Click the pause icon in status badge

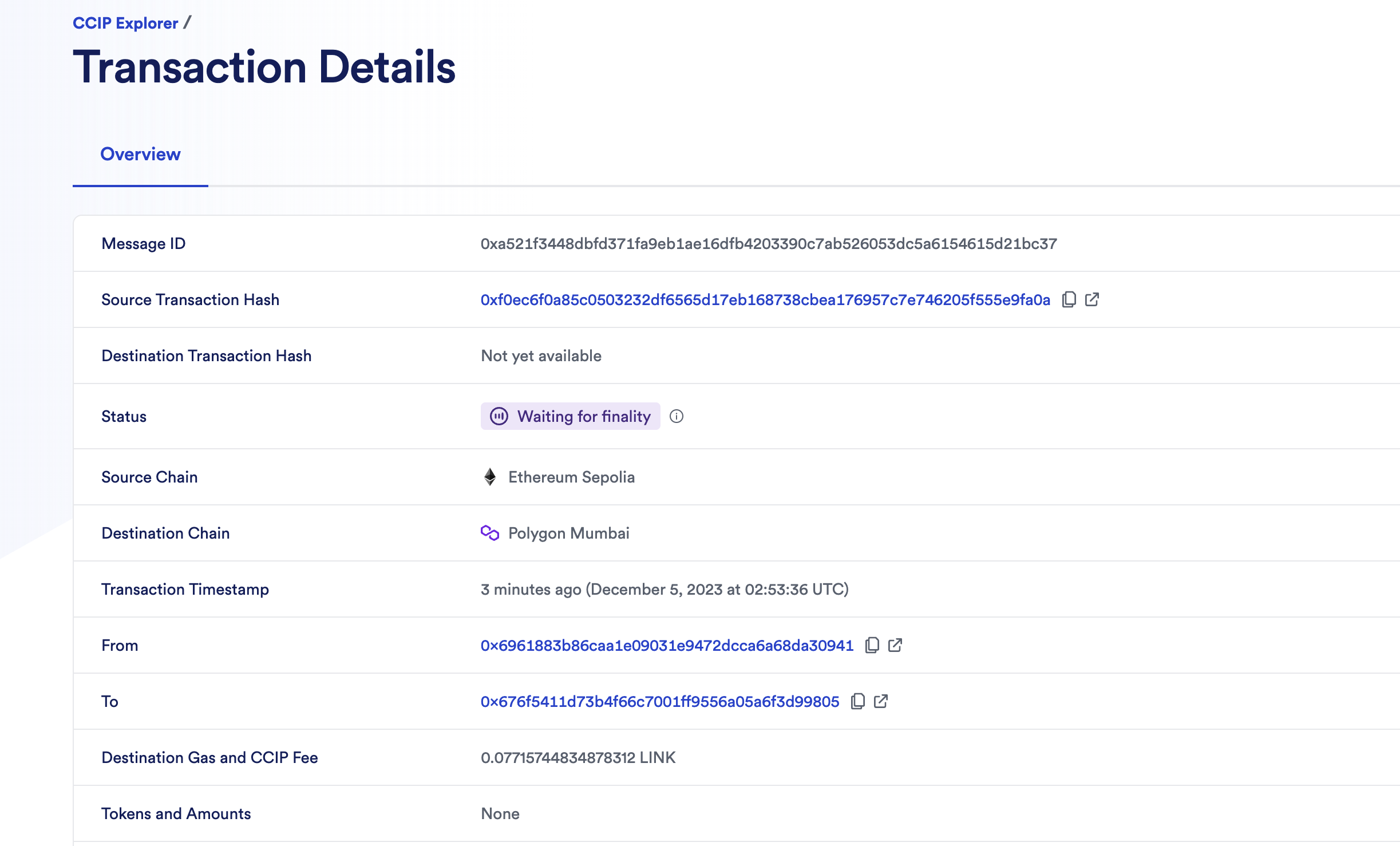click(x=499, y=416)
